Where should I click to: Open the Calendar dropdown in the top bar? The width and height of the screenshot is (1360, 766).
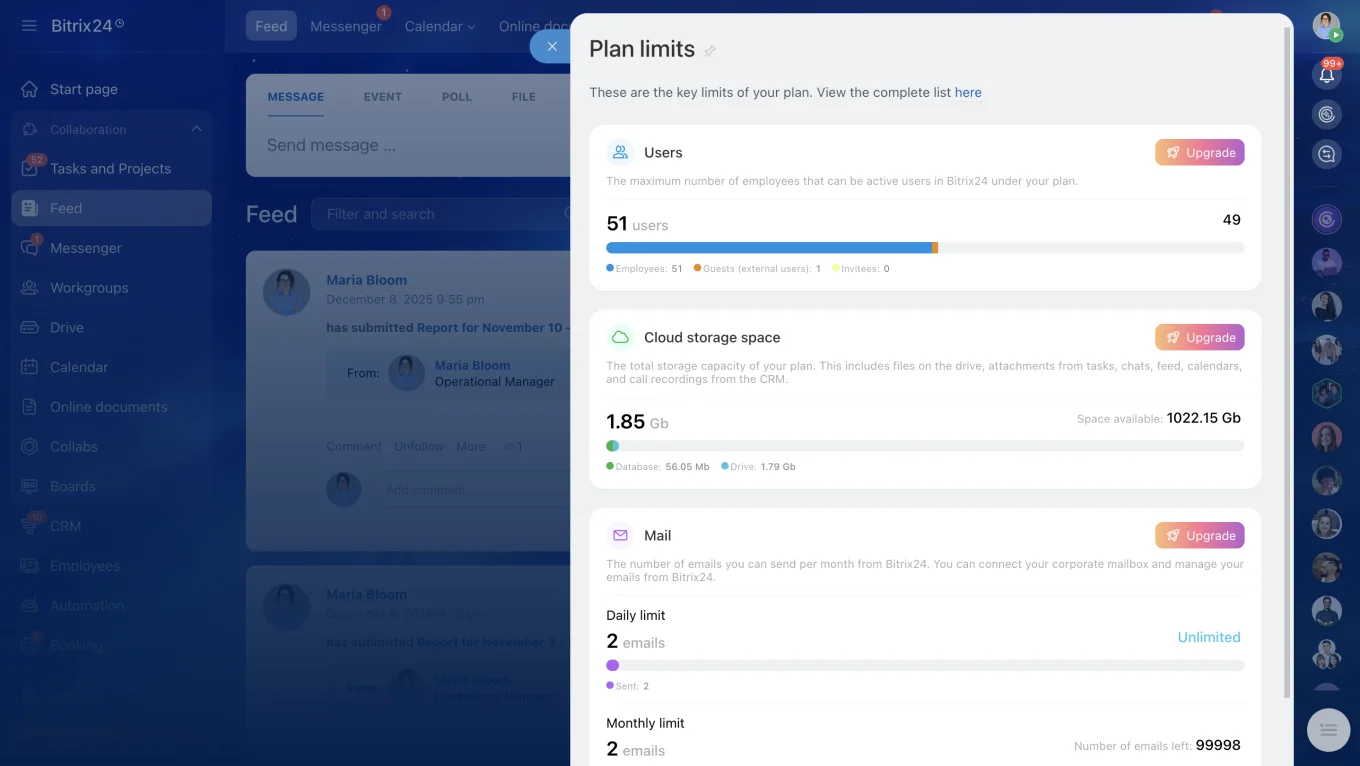(440, 26)
